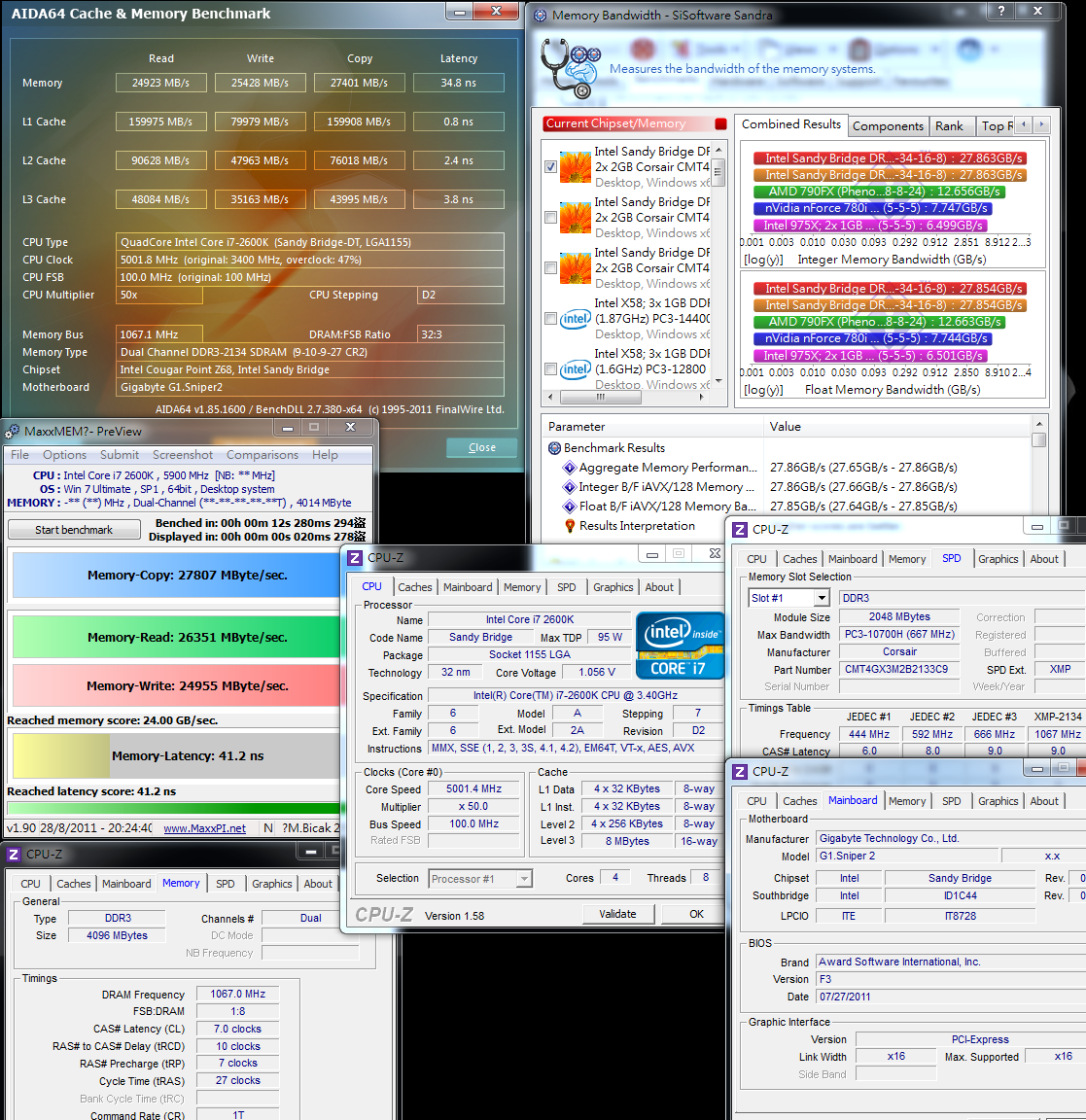Open the File menu in MaxxMEM
The image size is (1086, 1120).
[x=20, y=455]
